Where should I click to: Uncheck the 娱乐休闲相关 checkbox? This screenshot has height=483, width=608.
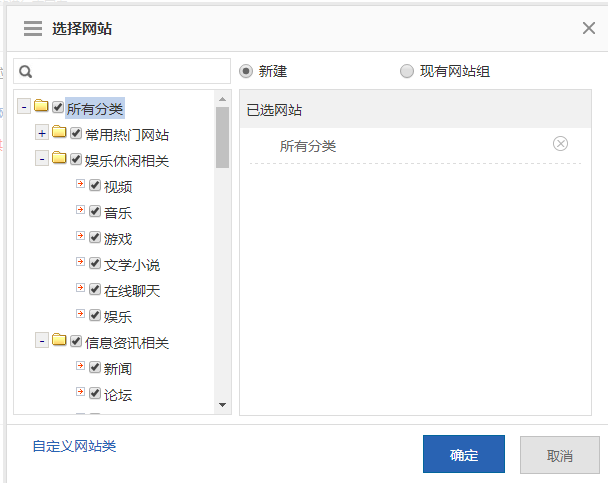click(76, 159)
